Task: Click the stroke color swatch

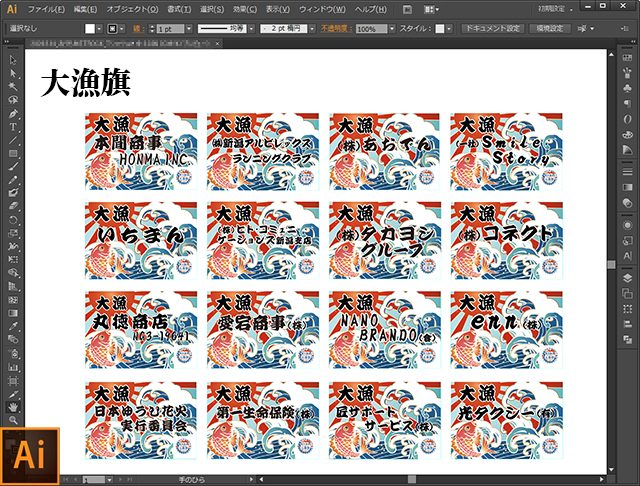Action: point(112,29)
